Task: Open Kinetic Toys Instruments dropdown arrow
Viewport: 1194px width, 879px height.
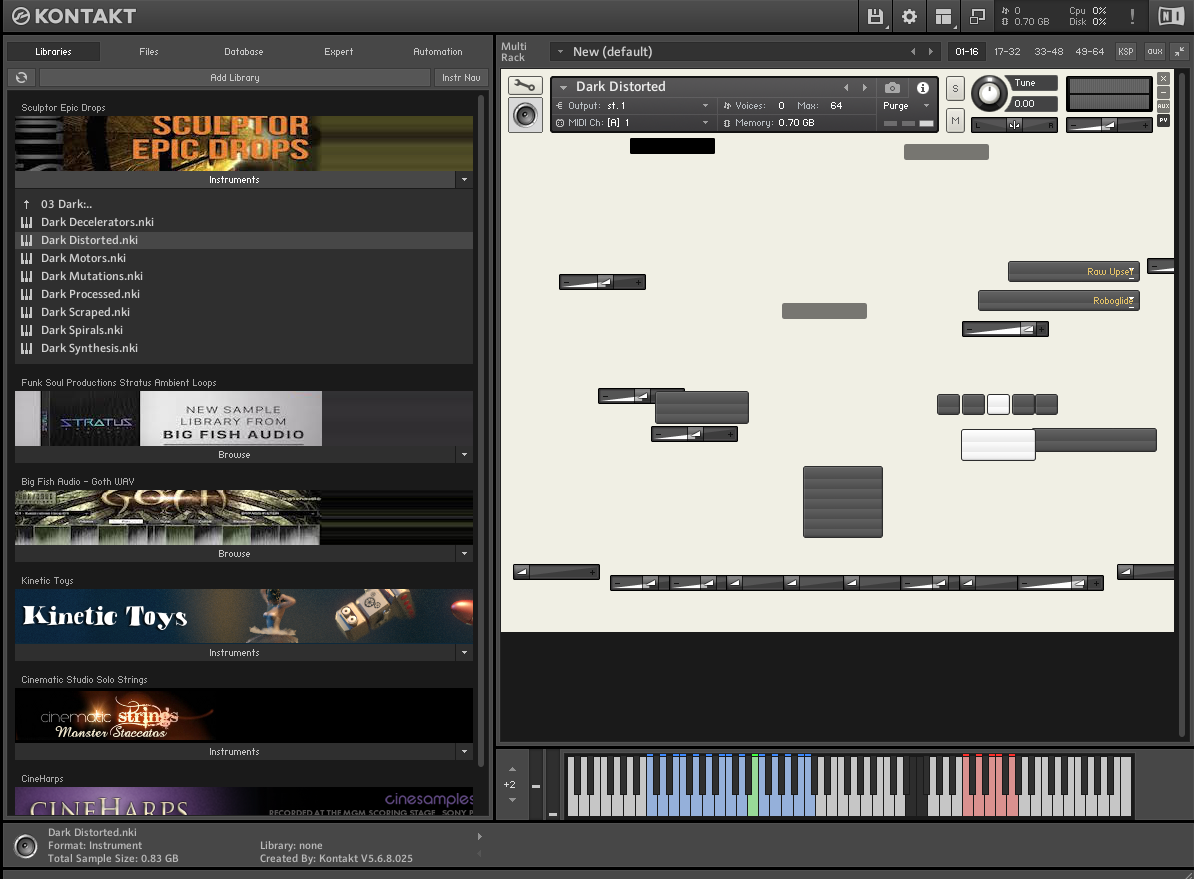Action: pyautogui.click(x=465, y=653)
